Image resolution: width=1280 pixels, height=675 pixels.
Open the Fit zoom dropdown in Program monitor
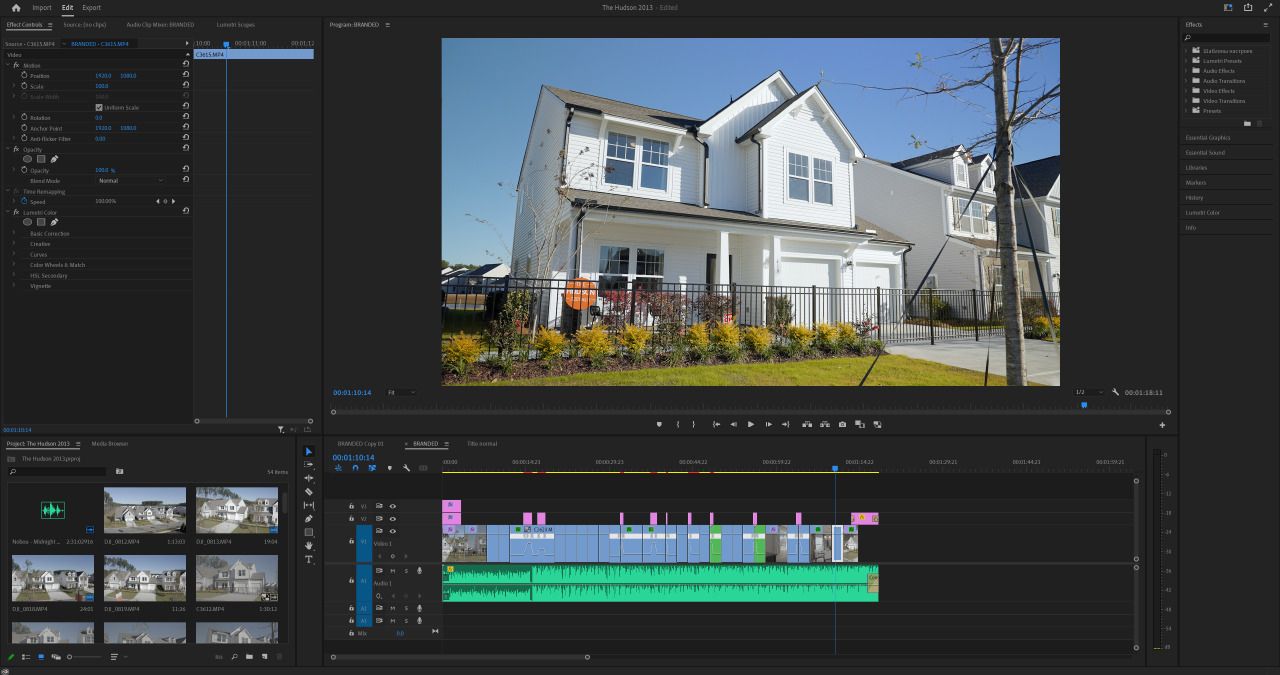point(391,392)
